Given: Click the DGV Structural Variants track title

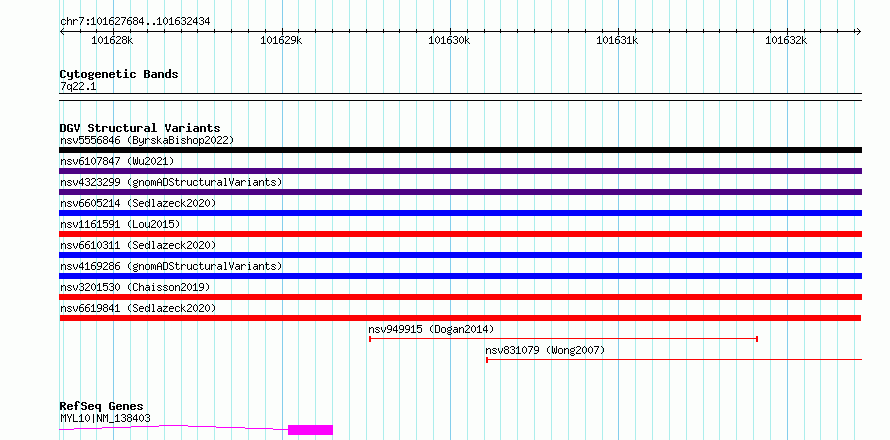Looking at the screenshot, I should (x=140, y=128).
